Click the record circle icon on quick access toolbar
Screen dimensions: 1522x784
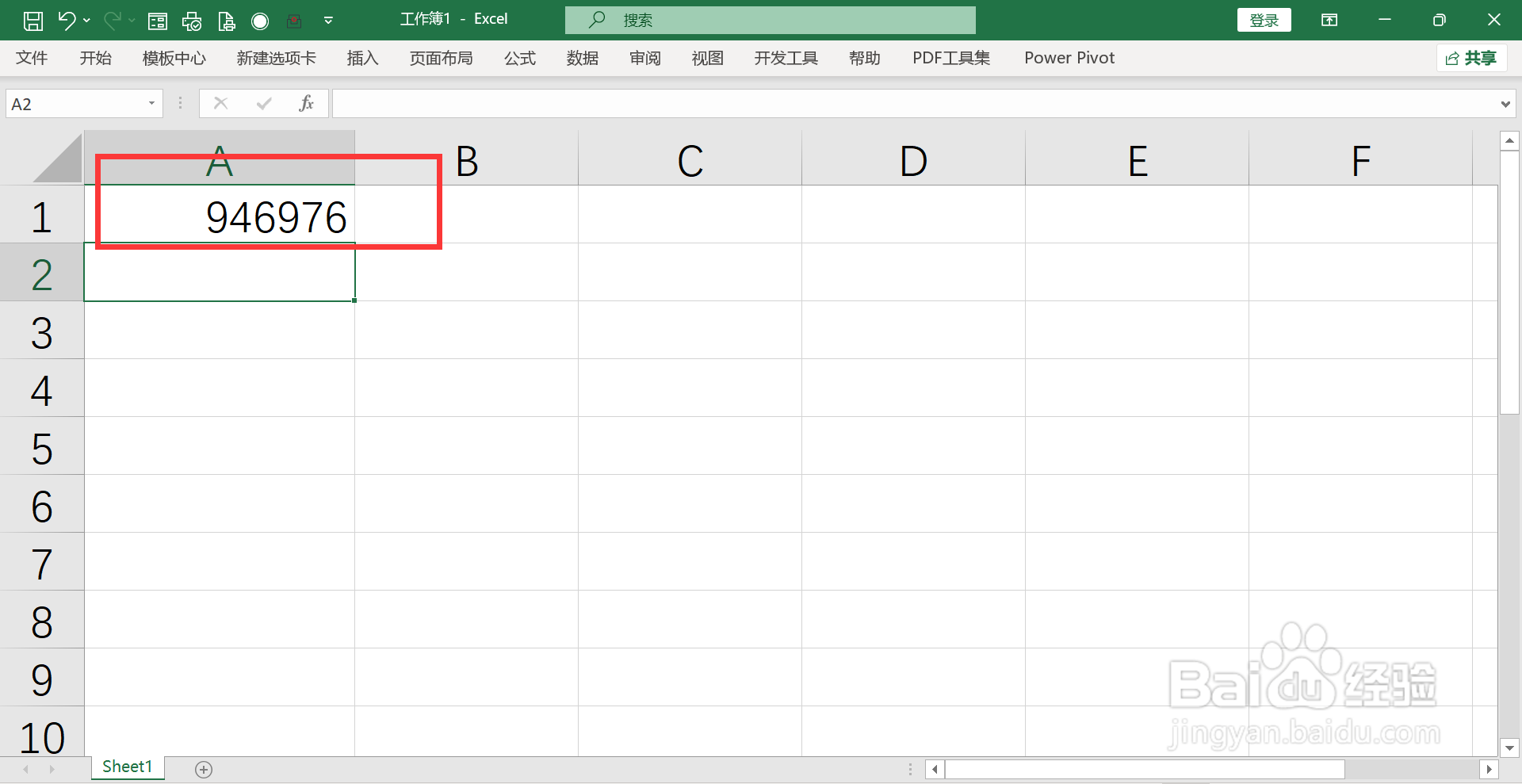tap(259, 20)
